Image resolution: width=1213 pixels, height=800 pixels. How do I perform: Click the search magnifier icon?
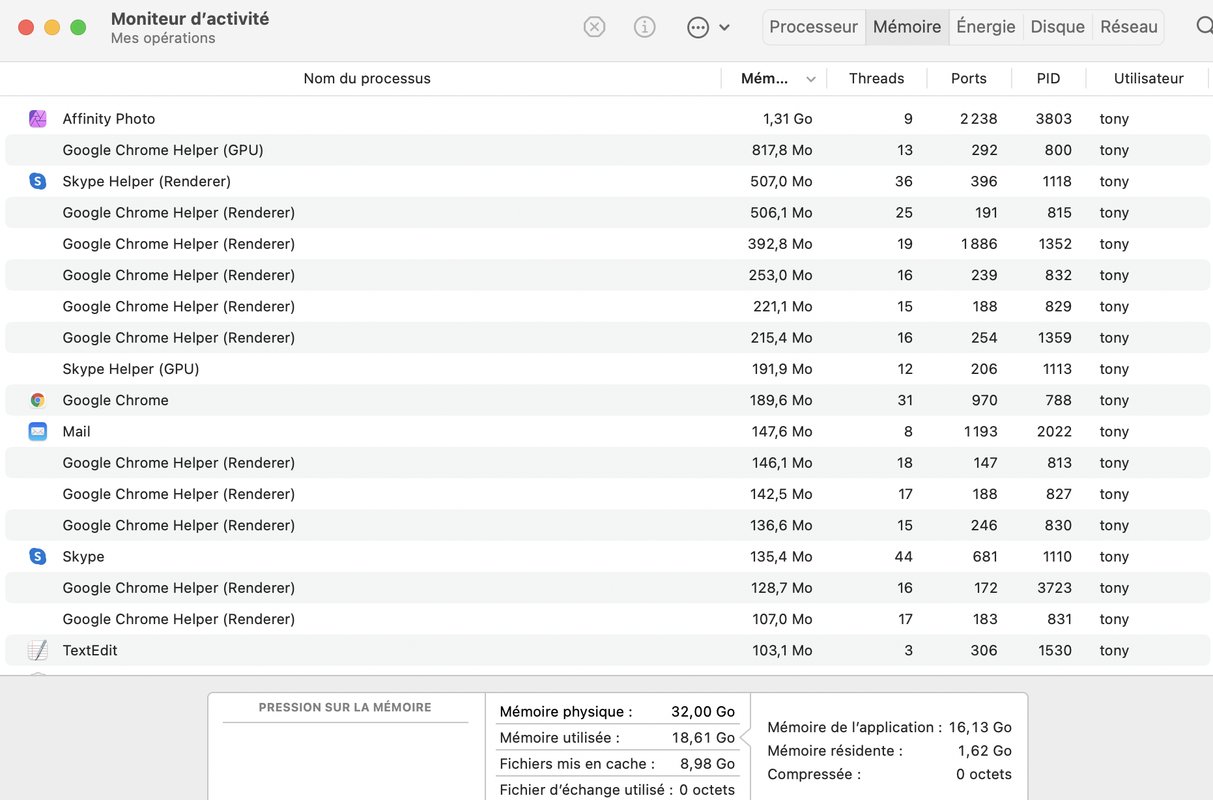(1204, 26)
